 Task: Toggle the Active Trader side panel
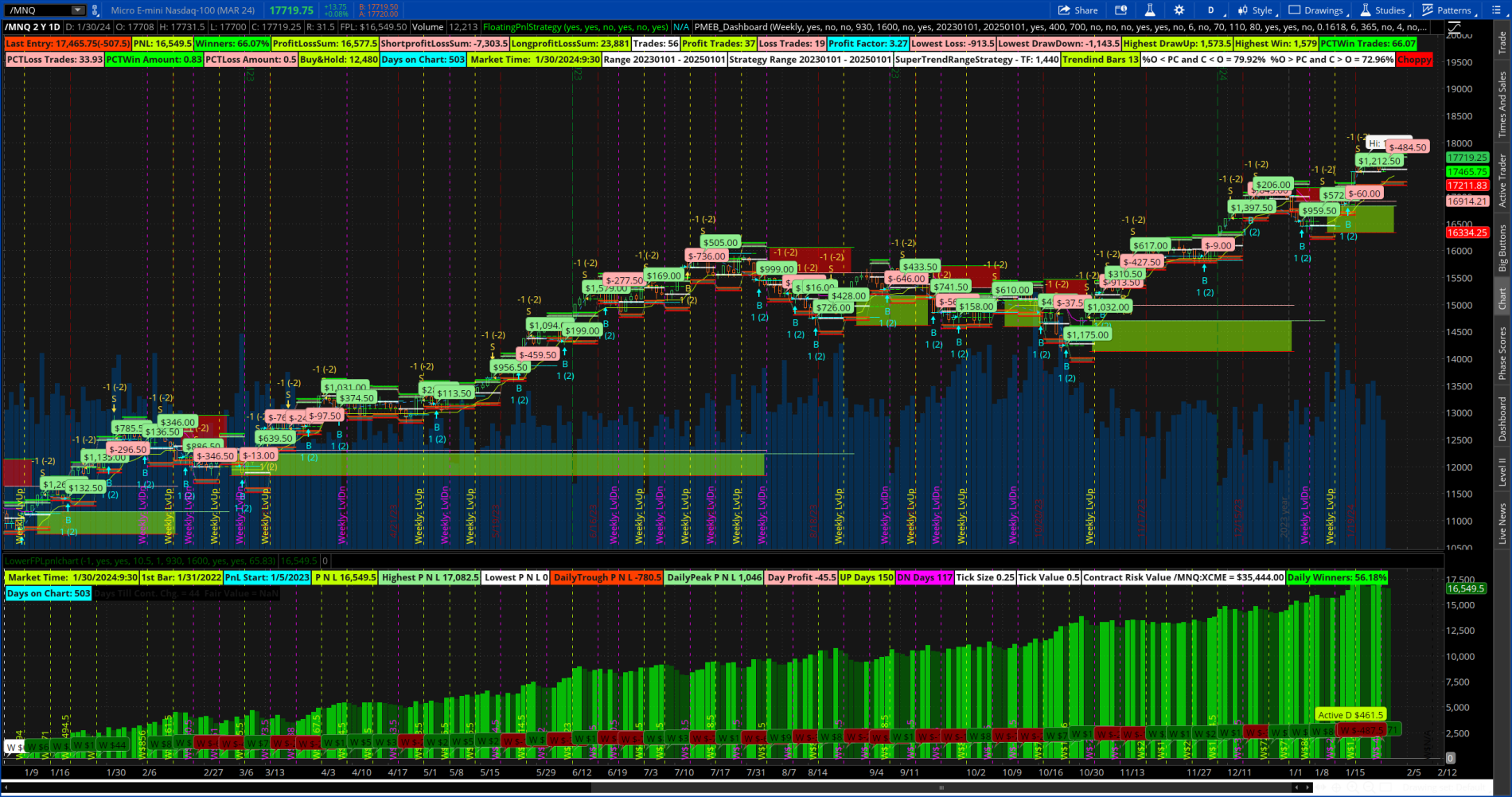pos(1502,181)
